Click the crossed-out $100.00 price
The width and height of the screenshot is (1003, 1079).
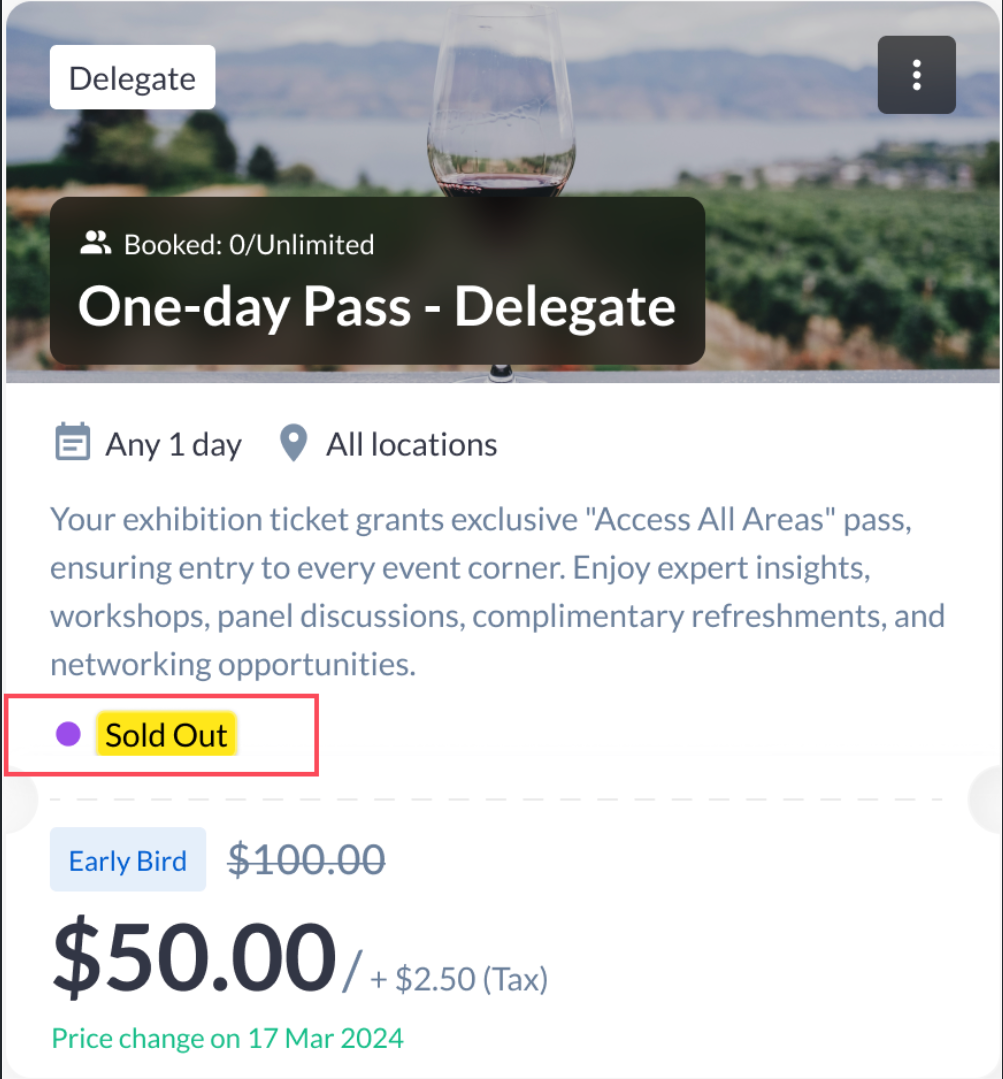coord(306,859)
